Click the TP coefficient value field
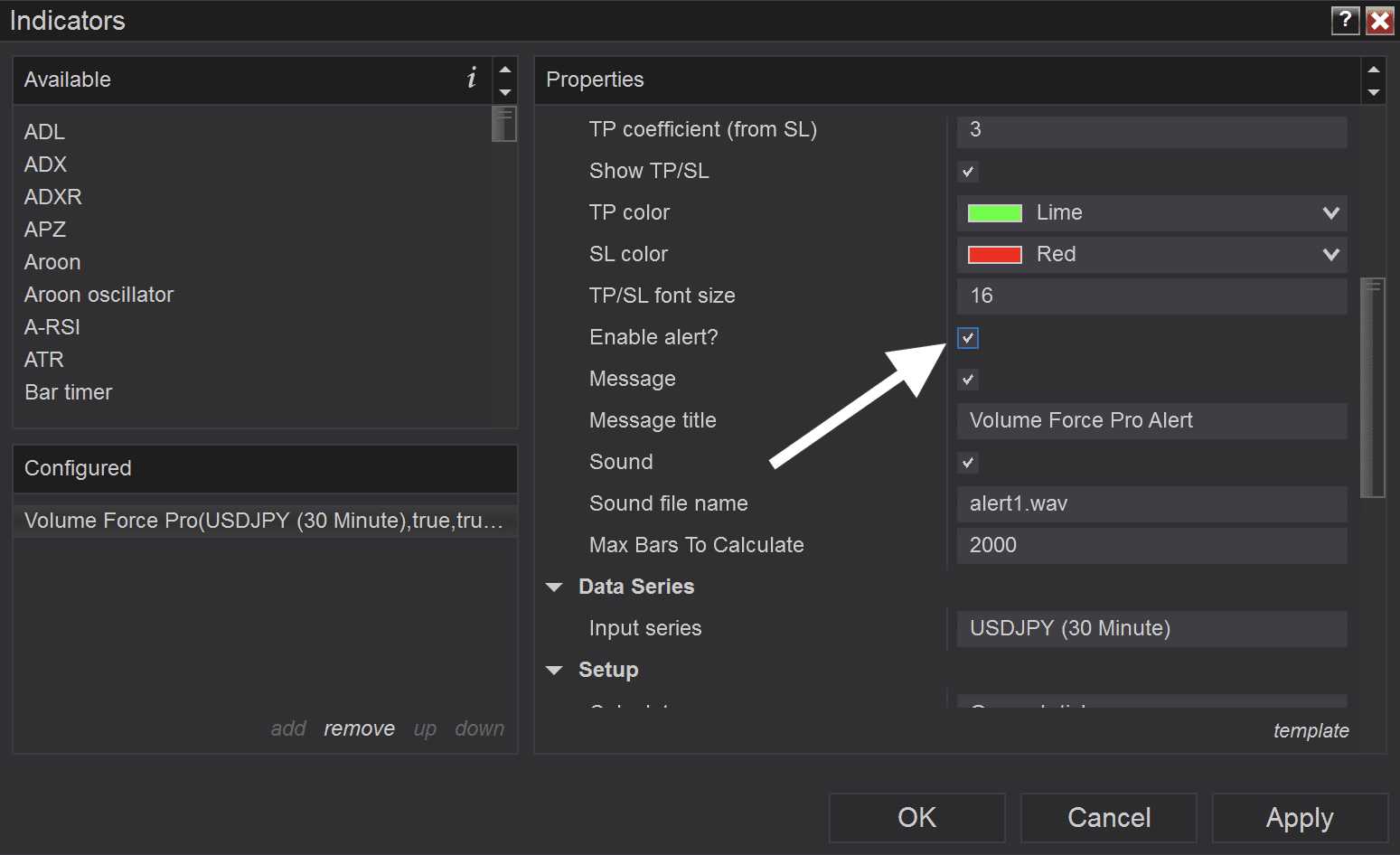The height and width of the screenshot is (855, 1400). tap(1151, 130)
